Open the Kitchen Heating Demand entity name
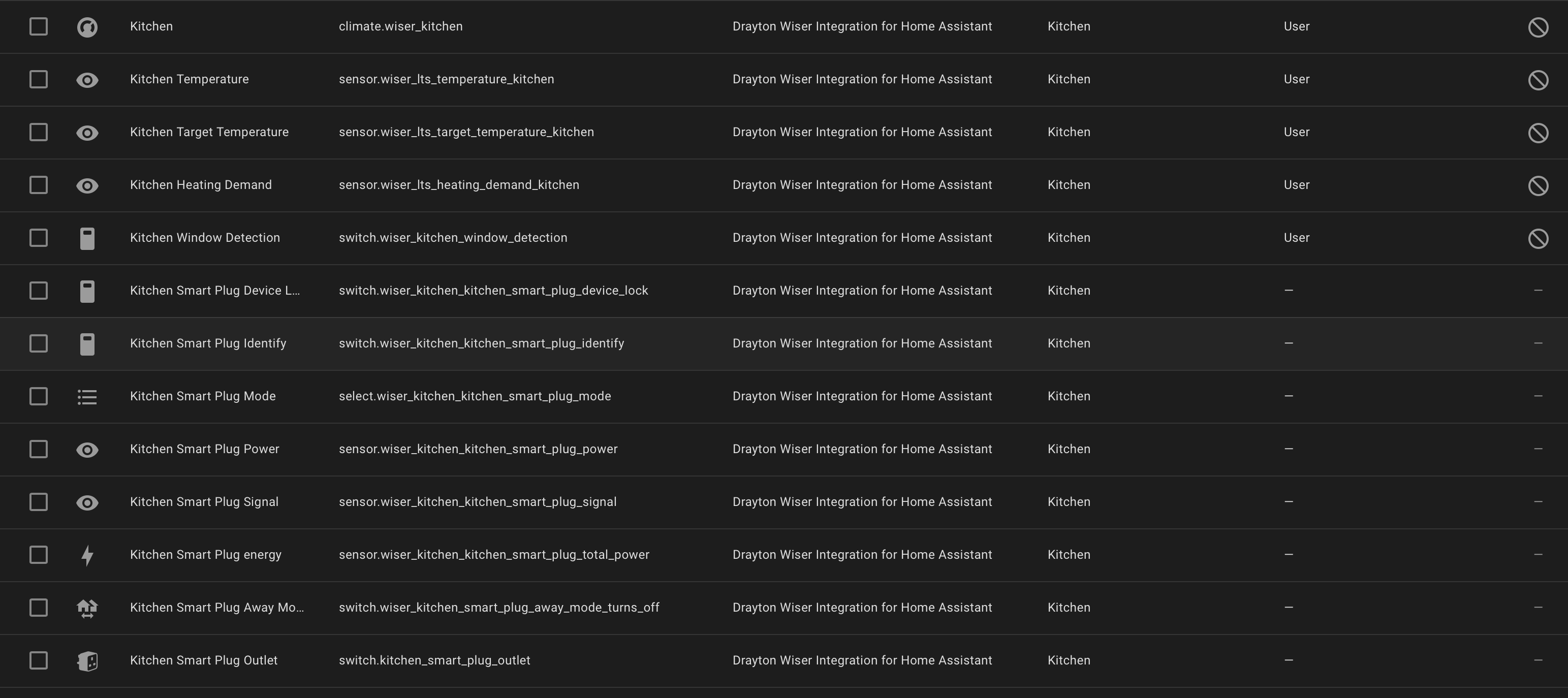1568x698 pixels. click(x=200, y=185)
